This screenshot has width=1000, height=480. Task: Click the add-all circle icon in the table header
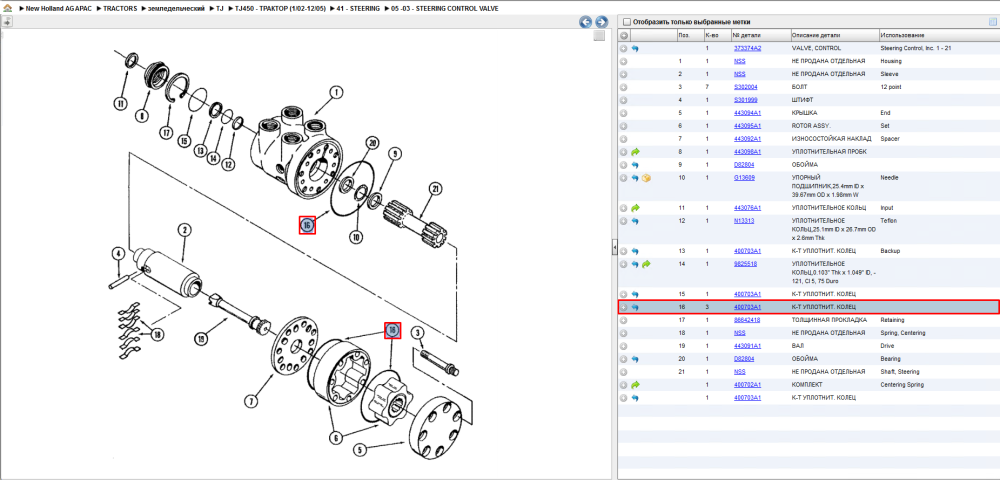point(624,36)
